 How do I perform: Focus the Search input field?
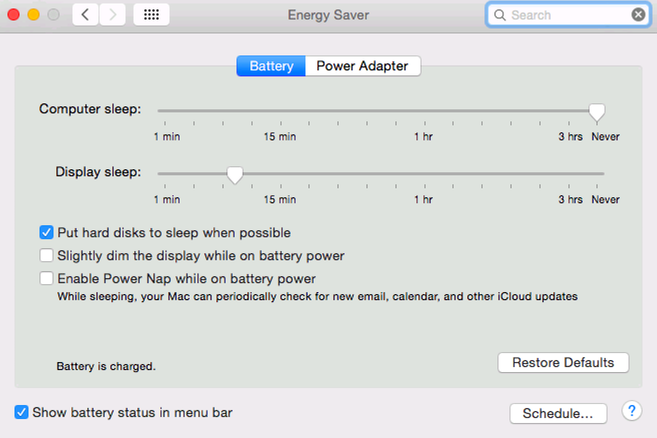(x=568, y=15)
